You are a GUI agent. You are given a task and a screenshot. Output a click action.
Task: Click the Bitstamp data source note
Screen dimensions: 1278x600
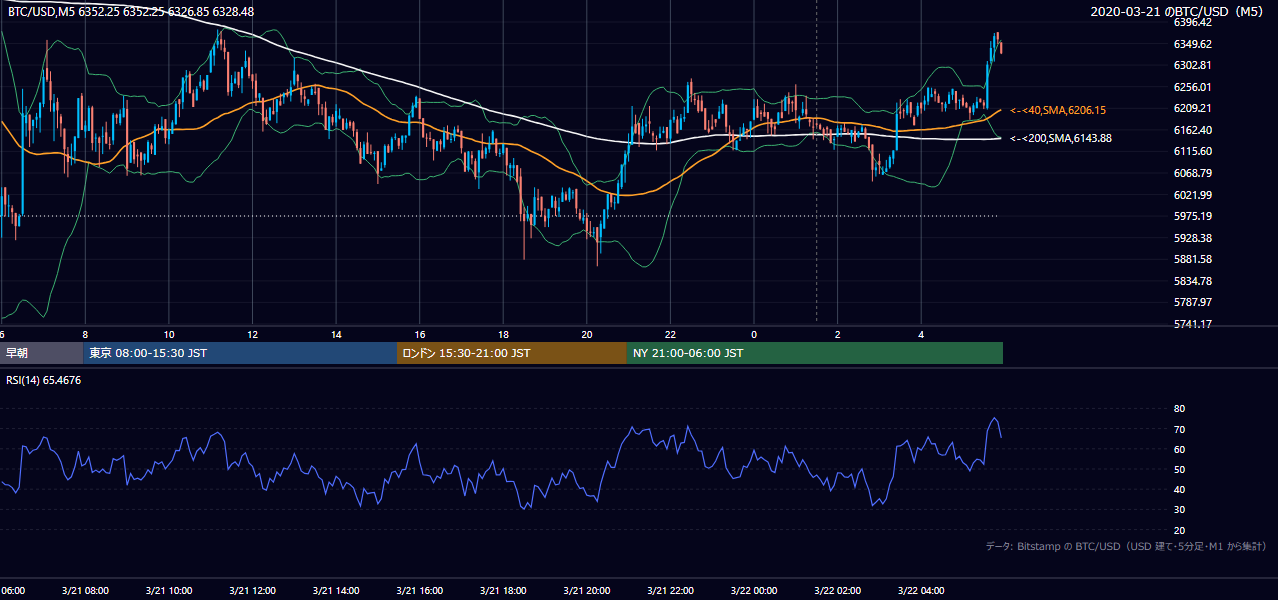pyautogui.click(x=1126, y=546)
